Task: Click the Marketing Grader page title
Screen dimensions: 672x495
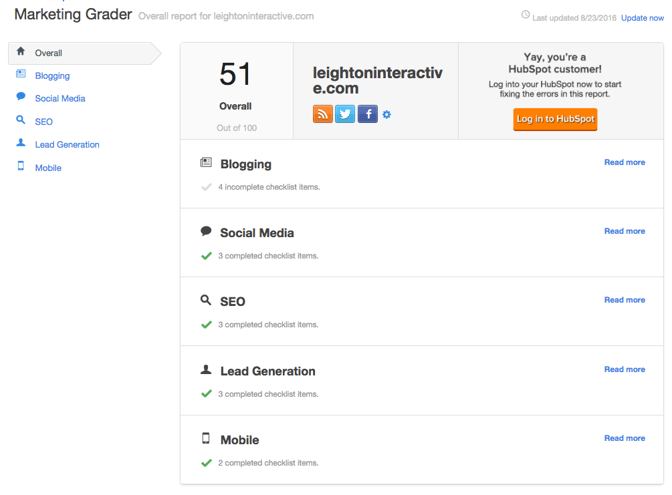Action: coord(73,15)
